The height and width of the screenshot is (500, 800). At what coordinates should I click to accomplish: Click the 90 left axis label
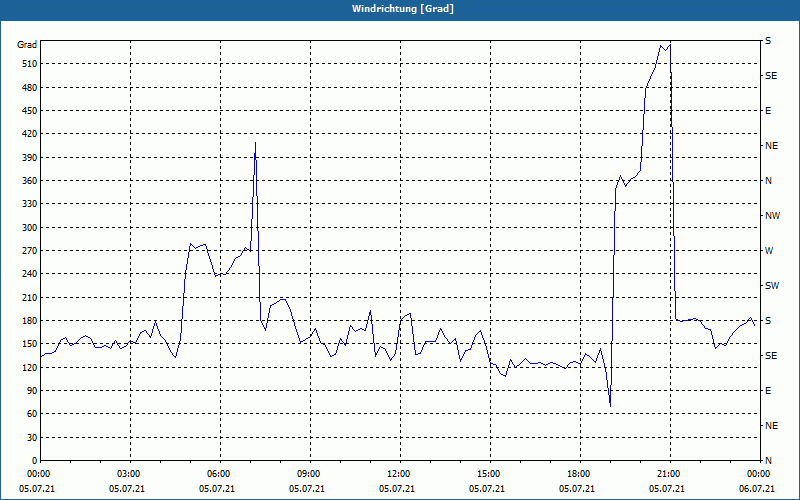coord(32,391)
